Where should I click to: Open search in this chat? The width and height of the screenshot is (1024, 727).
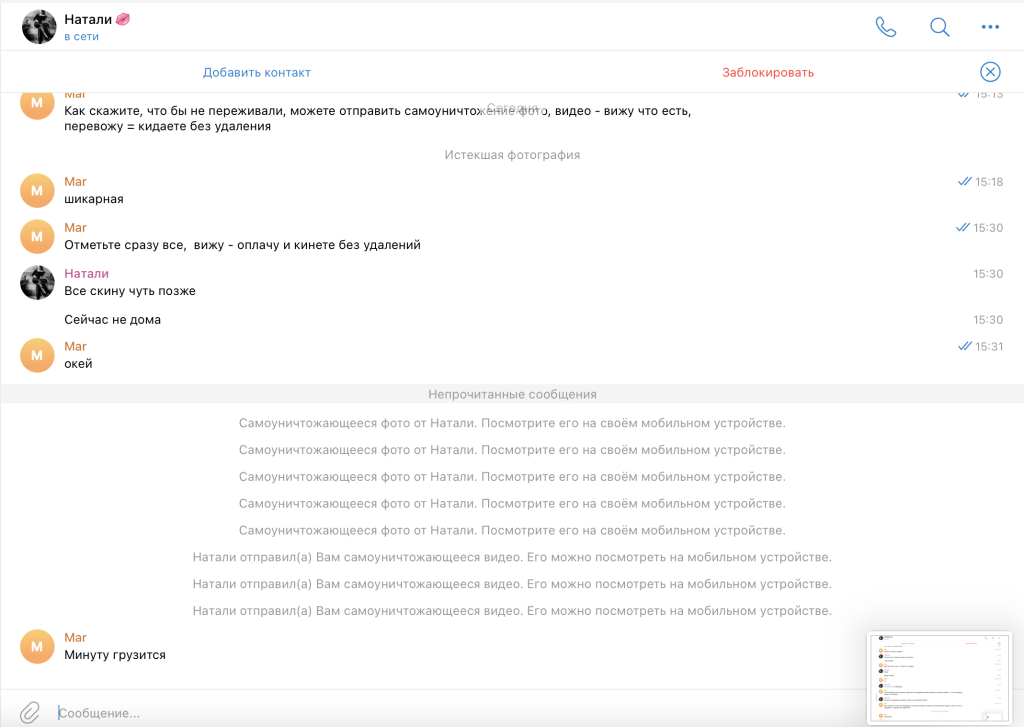[939, 27]
